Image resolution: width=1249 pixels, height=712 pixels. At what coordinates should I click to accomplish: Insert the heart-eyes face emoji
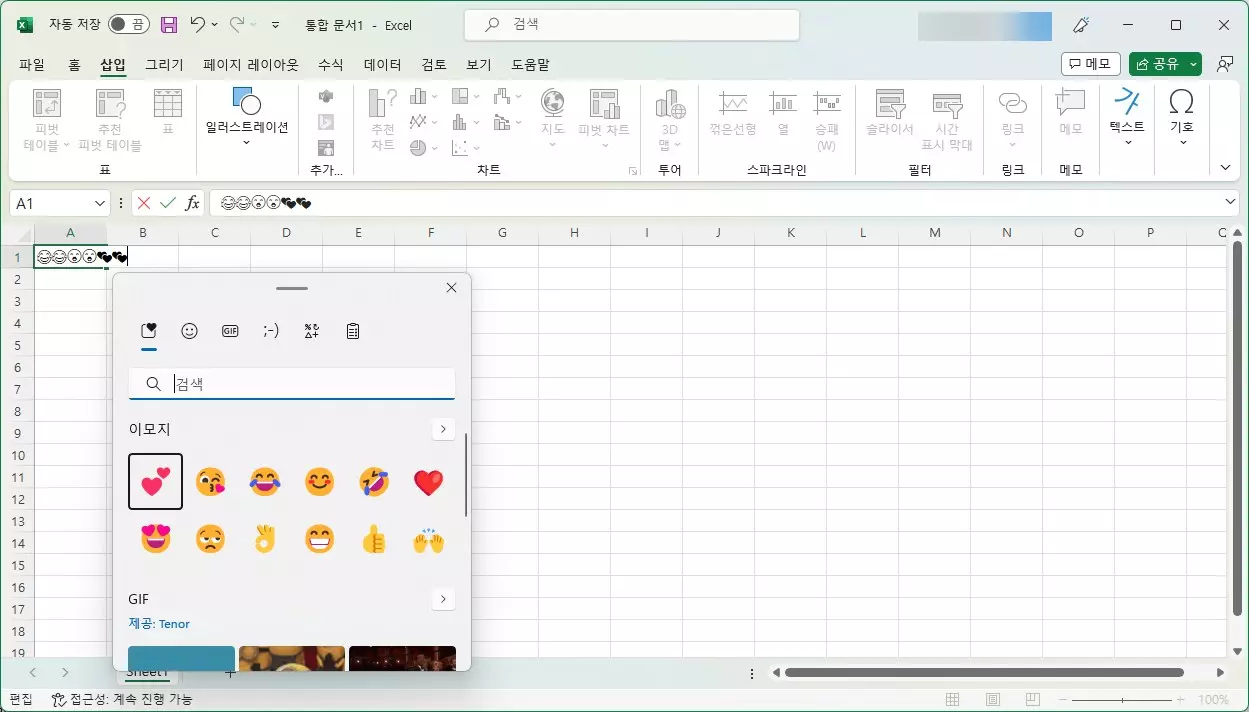[156, 540]
